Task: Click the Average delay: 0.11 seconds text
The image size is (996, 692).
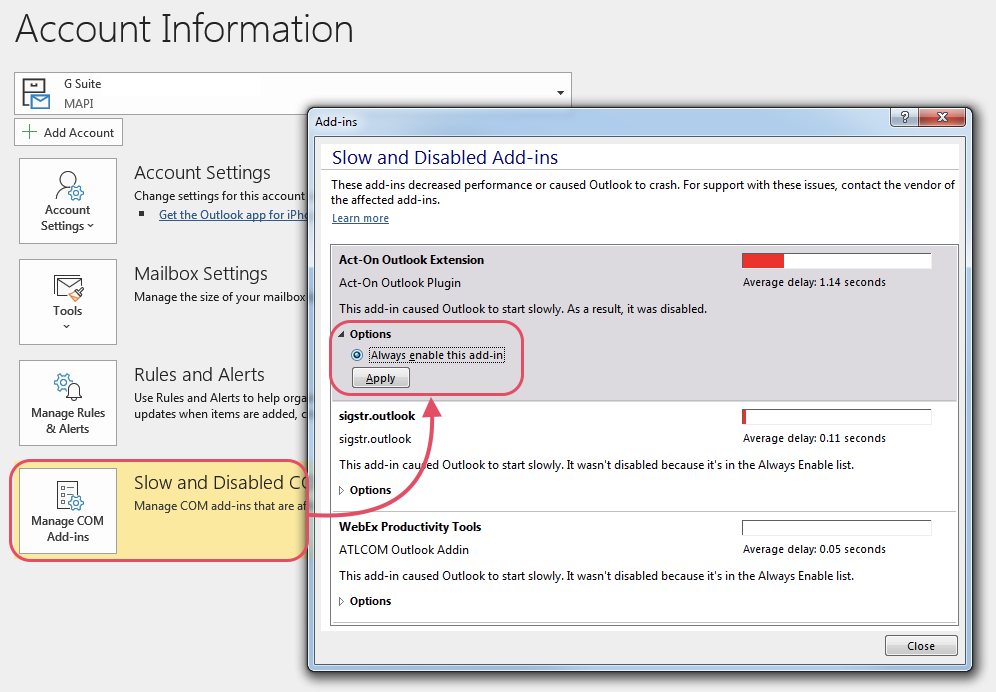Action: [x=814, y=438]
